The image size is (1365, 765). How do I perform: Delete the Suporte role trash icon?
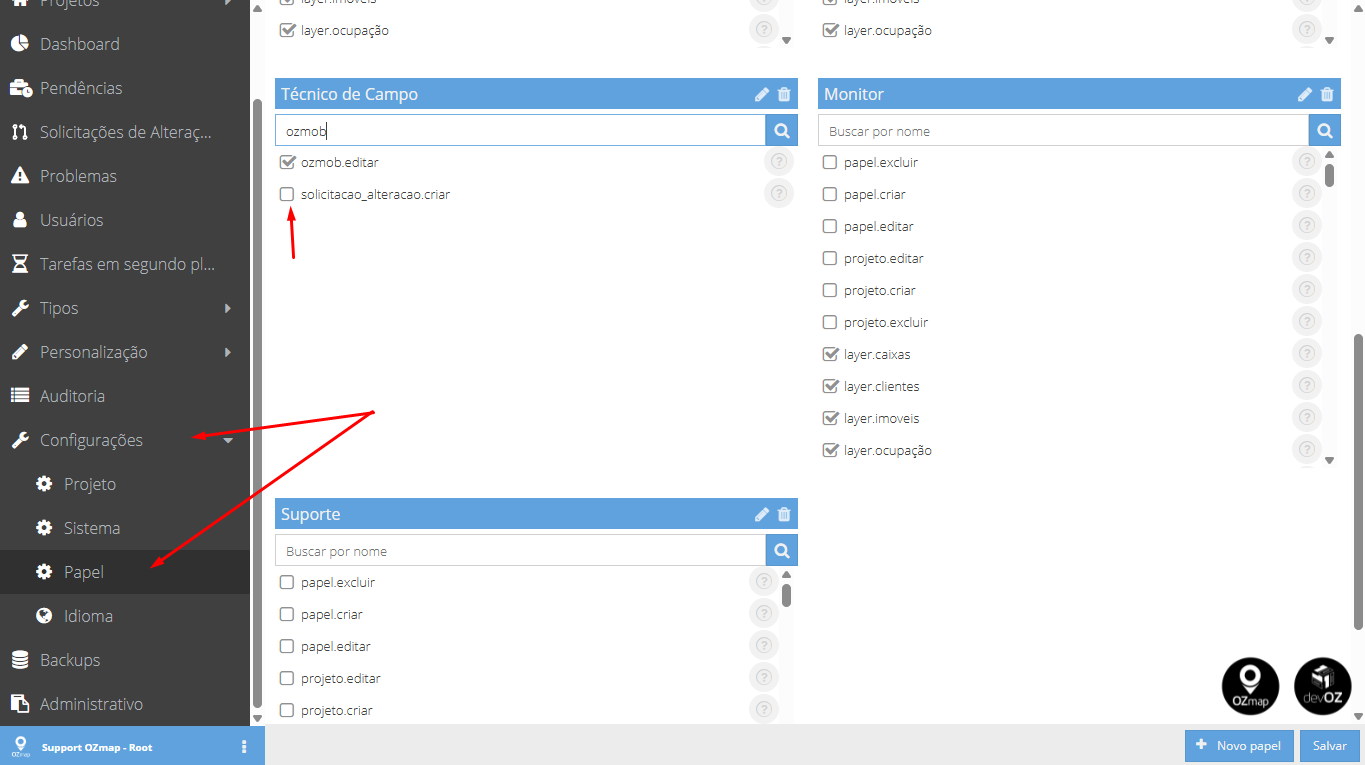point(784,514)
